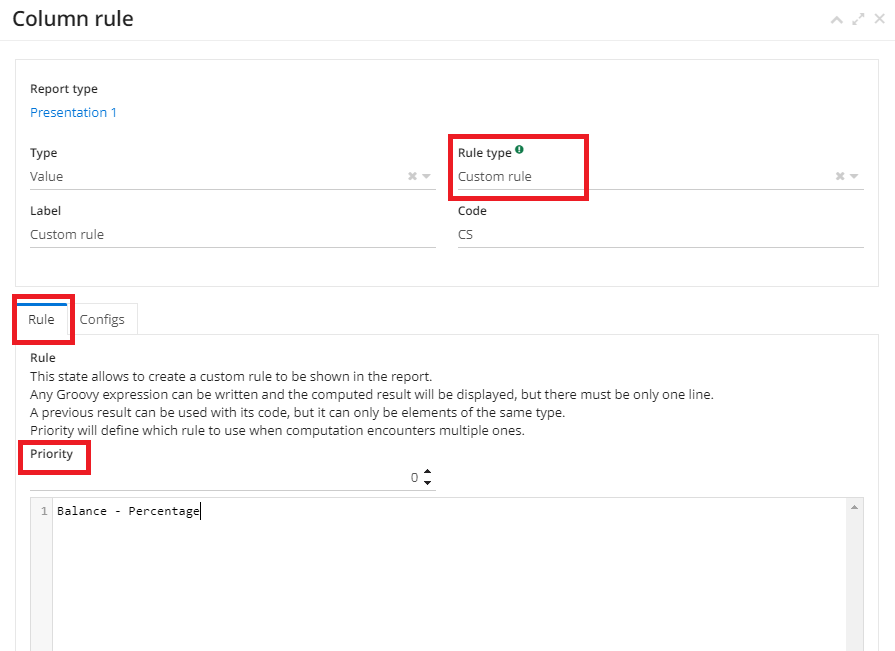Click the Code input field containing CS

(660, 235)
